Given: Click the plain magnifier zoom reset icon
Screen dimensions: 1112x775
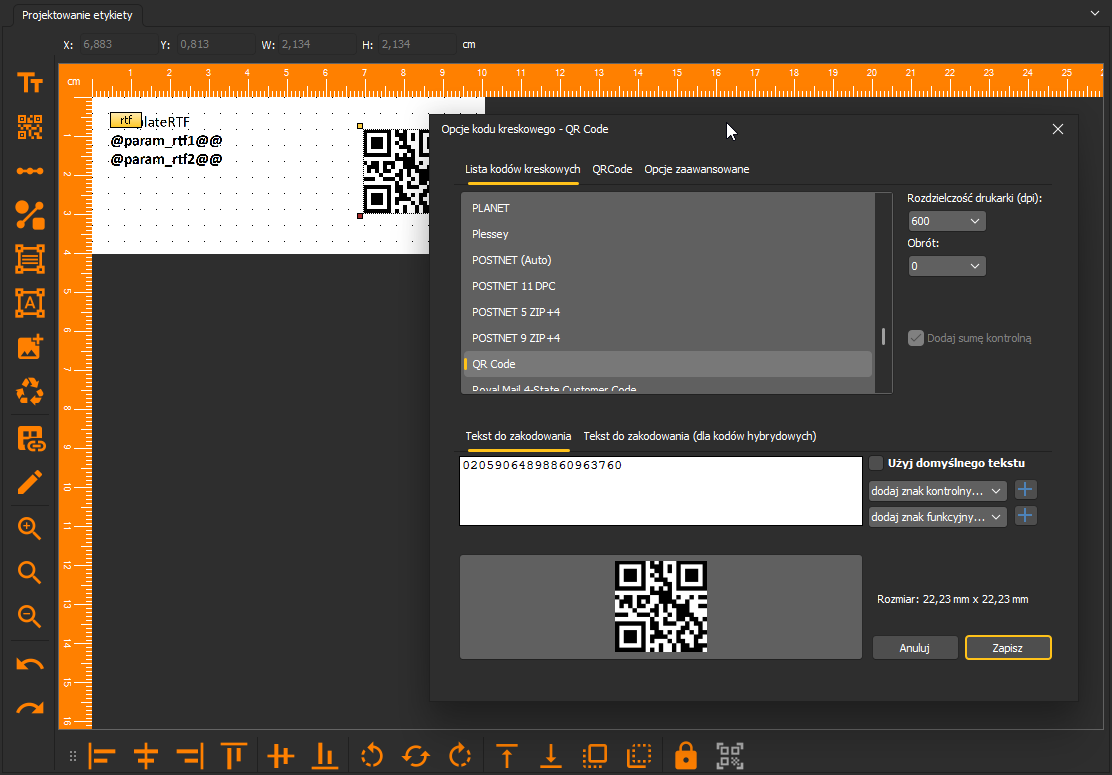Looking at the screenshot, I should click(29, 572).
